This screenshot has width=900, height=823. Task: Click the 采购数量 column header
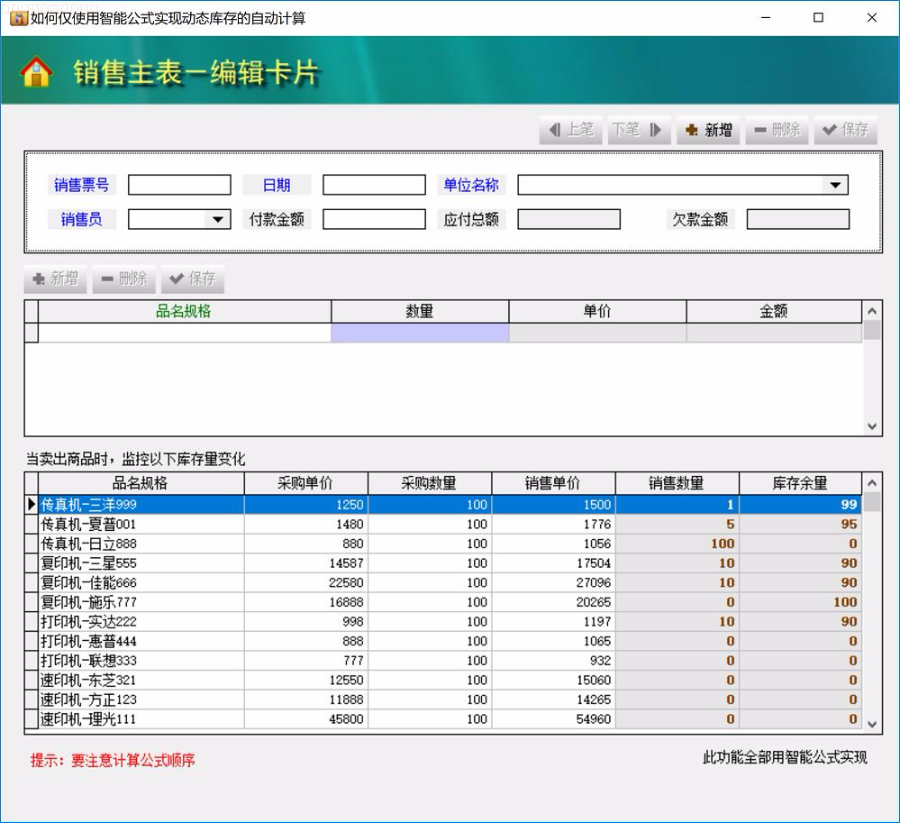pyautogui.click(x=430, y=483)
